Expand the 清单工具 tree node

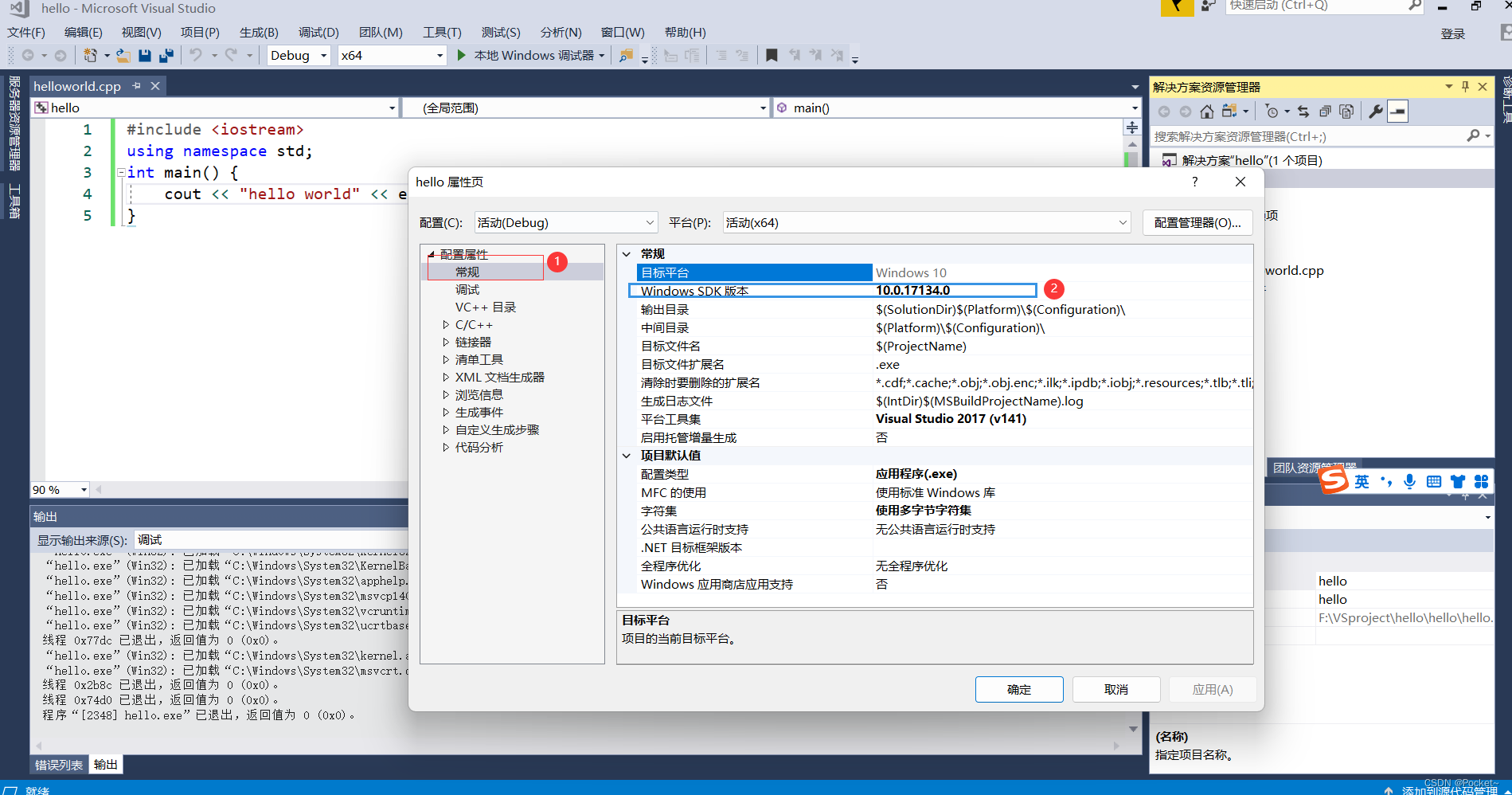446,359
